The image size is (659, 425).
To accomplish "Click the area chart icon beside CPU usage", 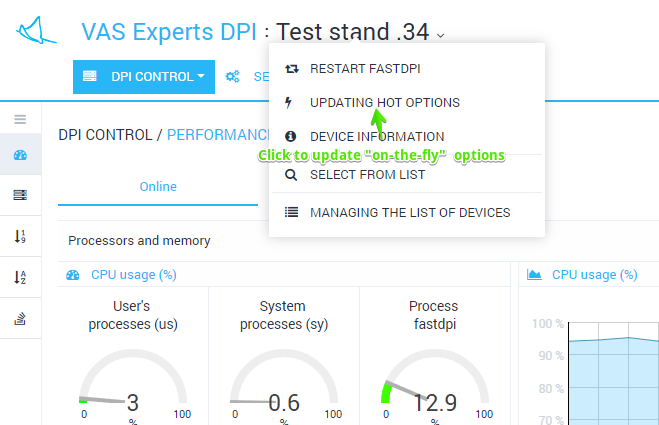I will click(534, 274).
